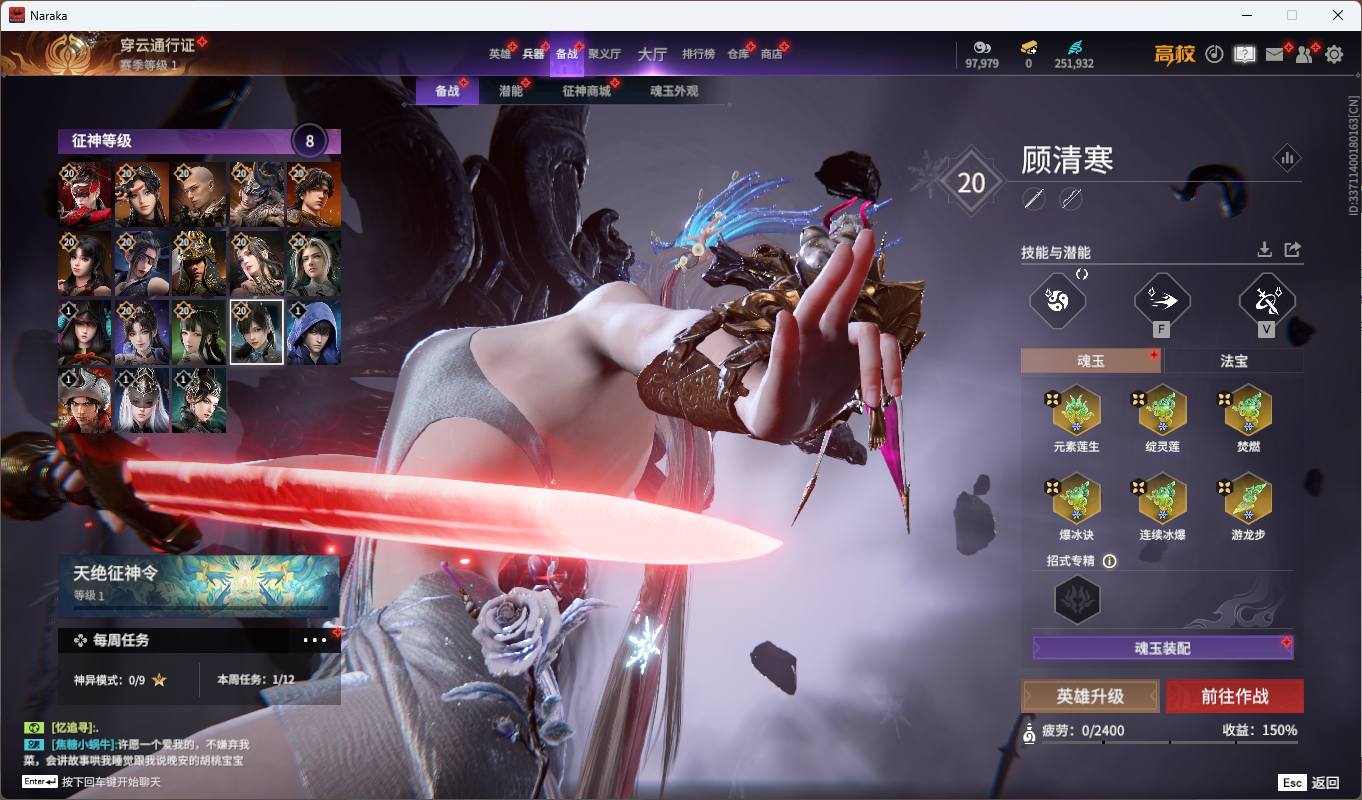Open the 商店 shop menu
The image size is (1362, 800).
click(771, 54)
